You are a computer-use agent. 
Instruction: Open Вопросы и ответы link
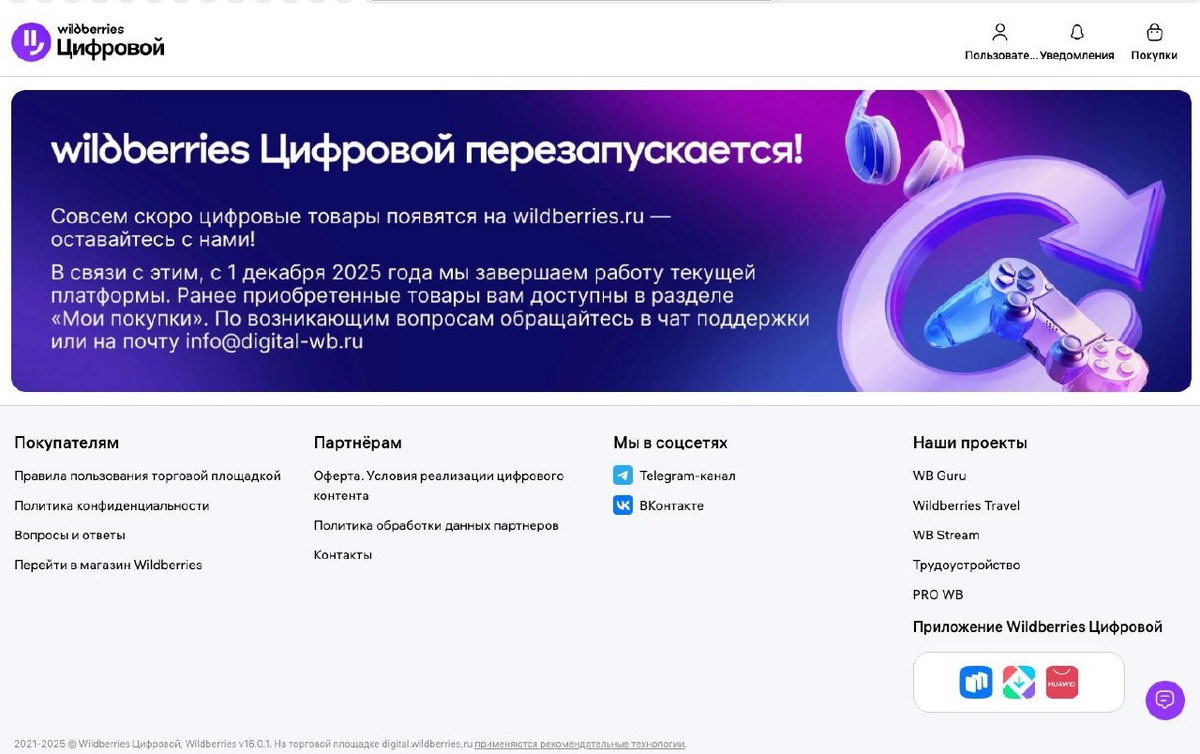pyautogui.click(x=70, y=535)
